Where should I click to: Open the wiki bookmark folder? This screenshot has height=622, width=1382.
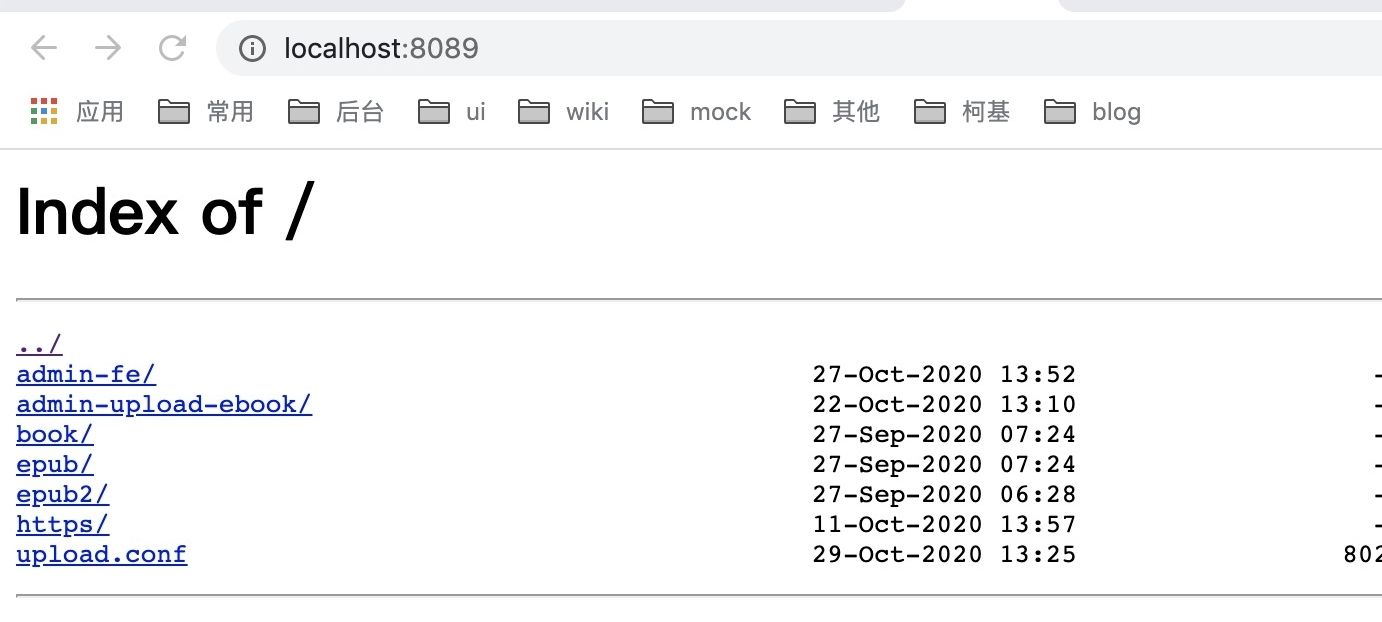[x=564, y=111]
